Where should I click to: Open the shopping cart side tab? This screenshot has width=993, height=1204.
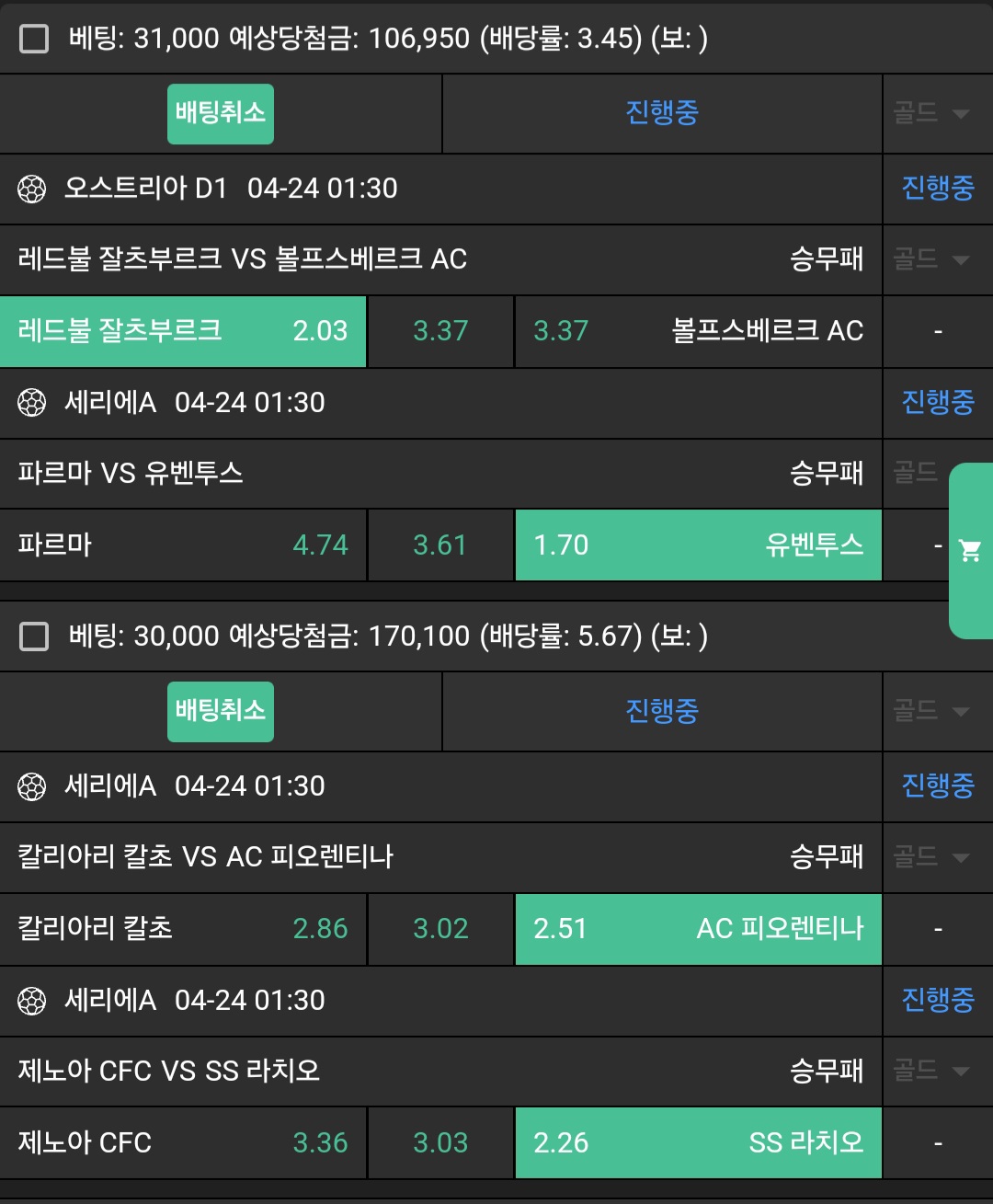[x=970, y=551]
